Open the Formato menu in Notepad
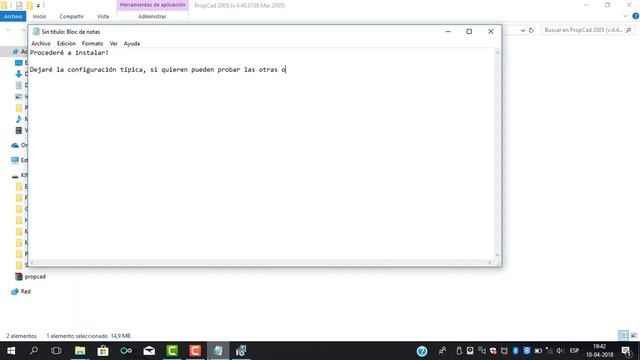This screenshot has height=360, width=640. (x=92, y=43)
